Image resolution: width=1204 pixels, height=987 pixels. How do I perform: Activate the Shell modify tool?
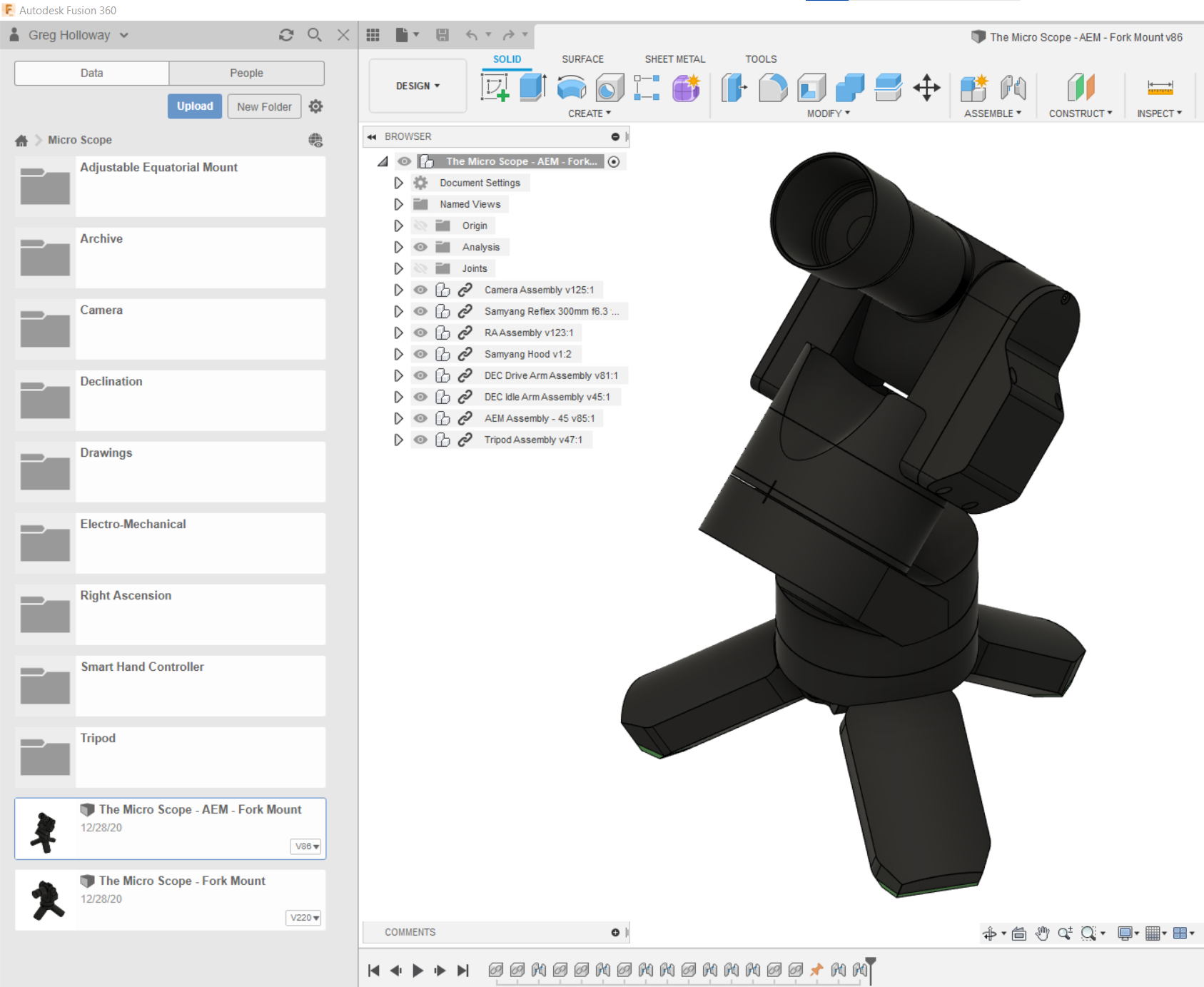[810, 87]
